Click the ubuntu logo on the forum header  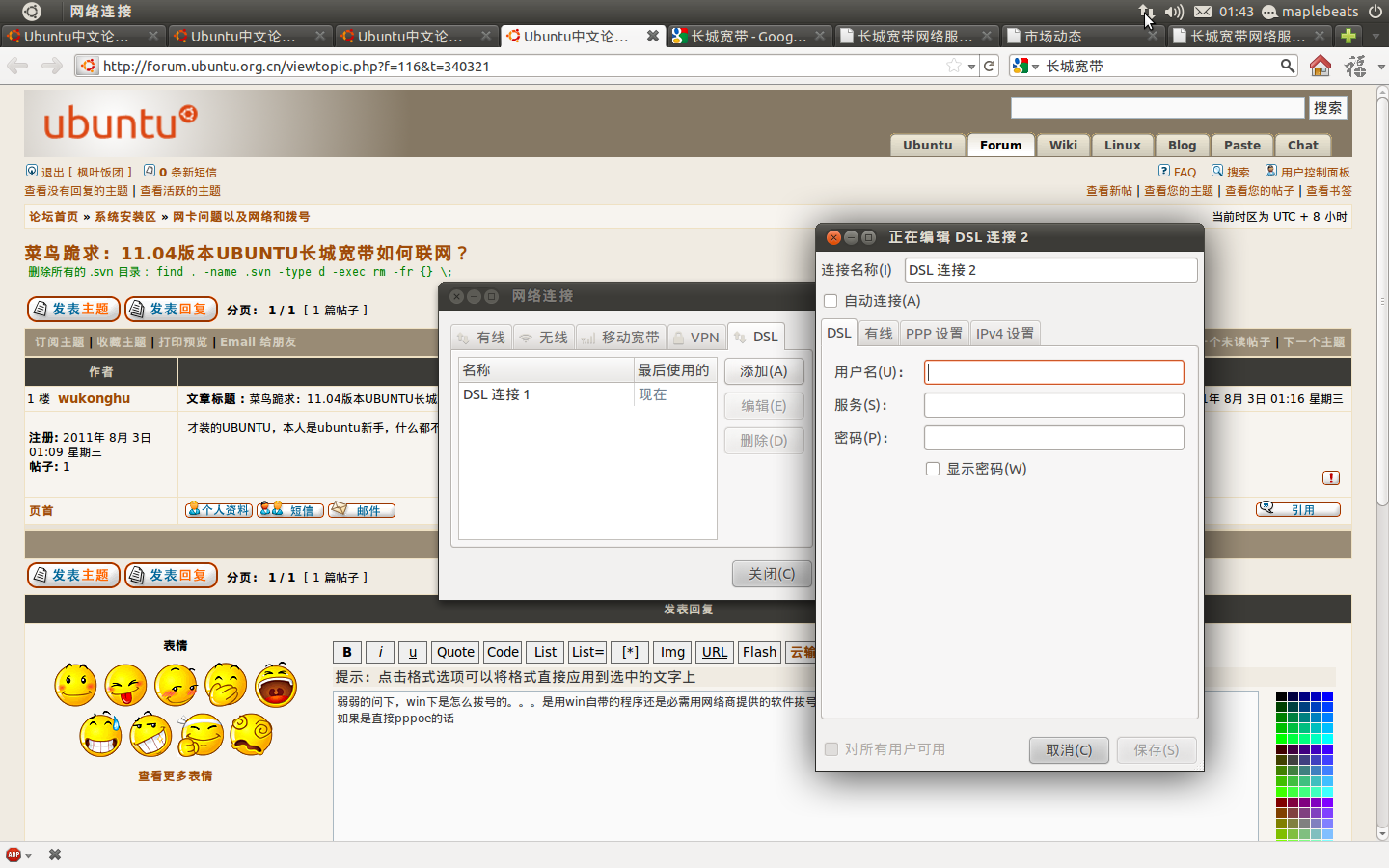click(121, 122)
